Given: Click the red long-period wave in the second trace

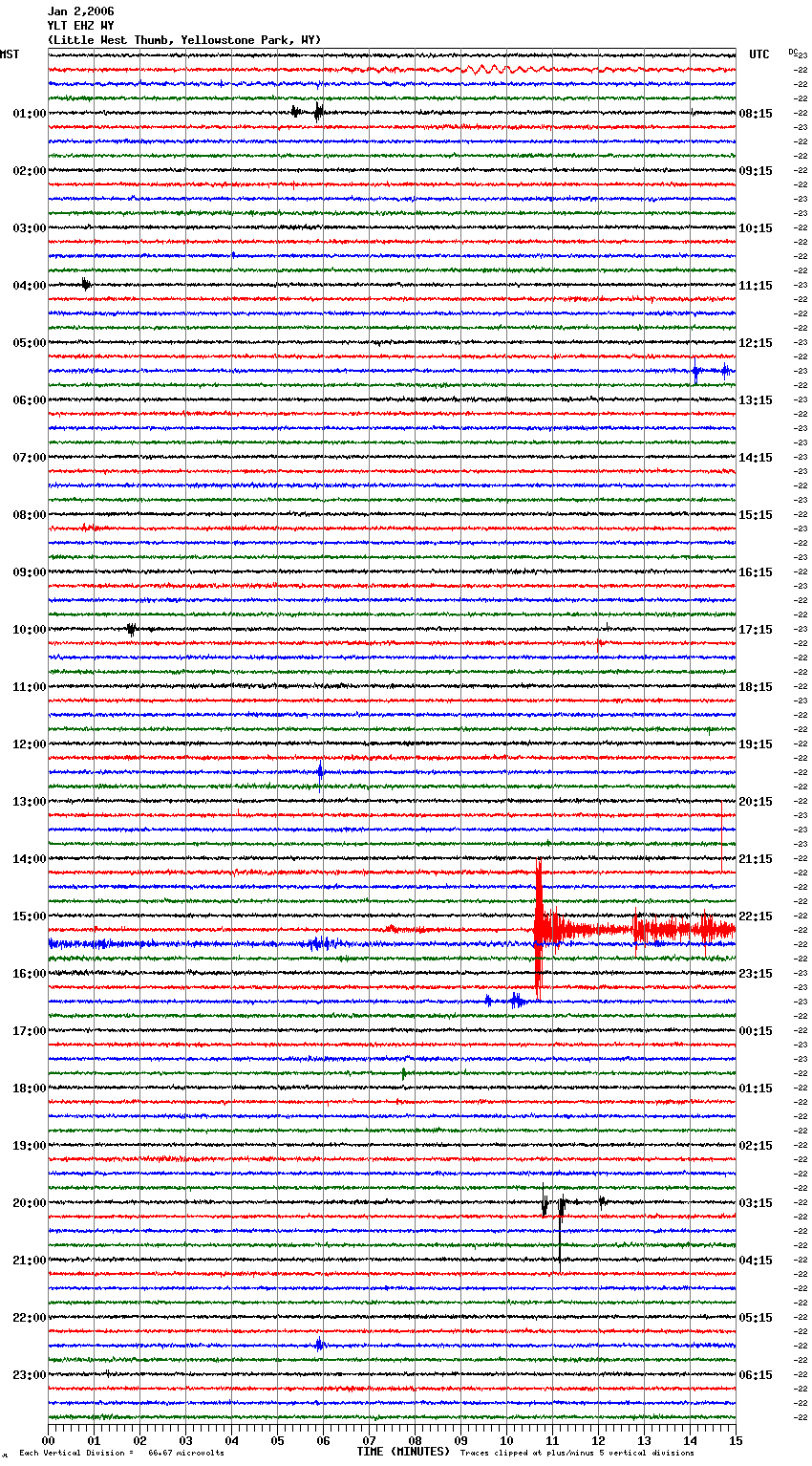Looking at the screenshot, I should click(x=487, y=69).
